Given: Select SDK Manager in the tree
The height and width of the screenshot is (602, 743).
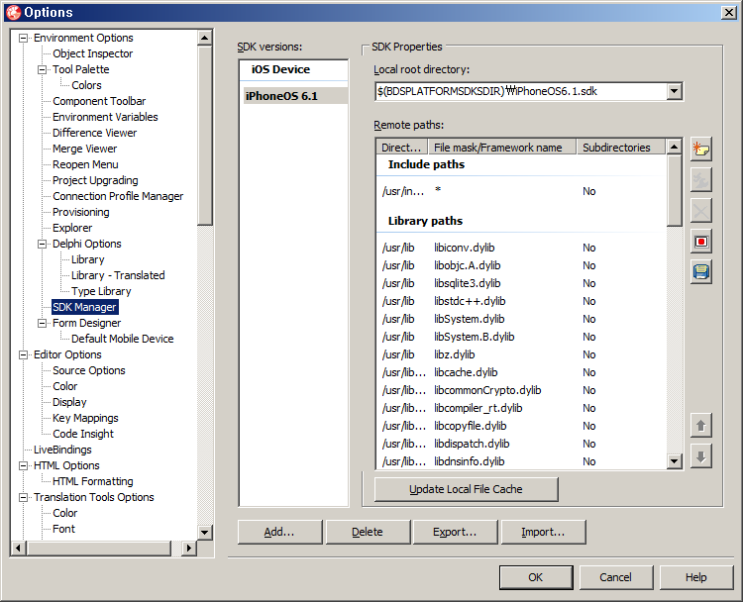Looking at the screenshot, I should tap(84, 307).
